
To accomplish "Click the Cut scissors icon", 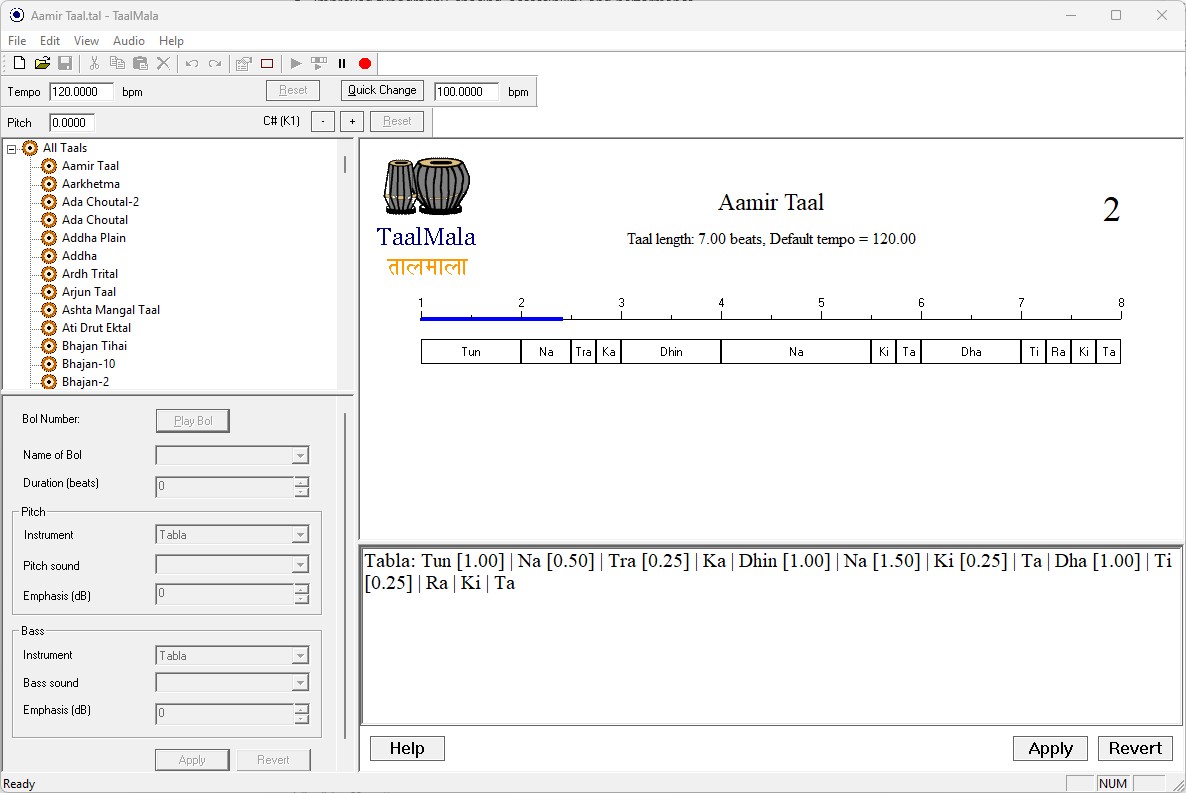I will pos(95,64).
